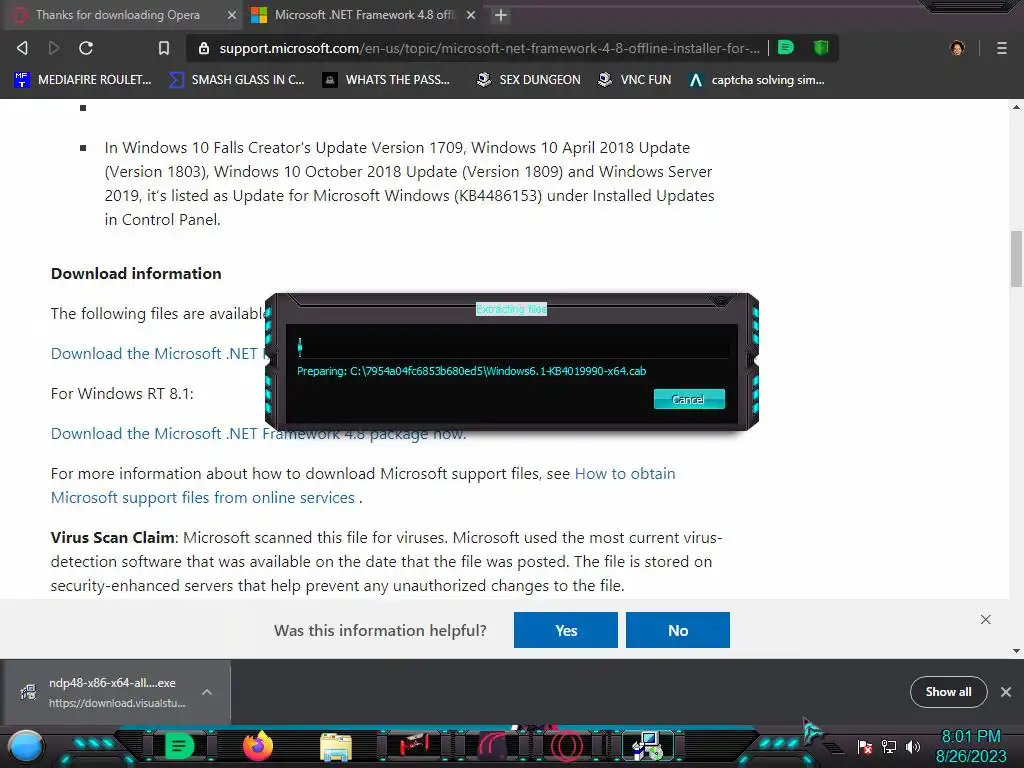Click the 'Preparing: C:\7954a04fc...' status text
The image size is (1024, 768).
click(x=472, y=371)
